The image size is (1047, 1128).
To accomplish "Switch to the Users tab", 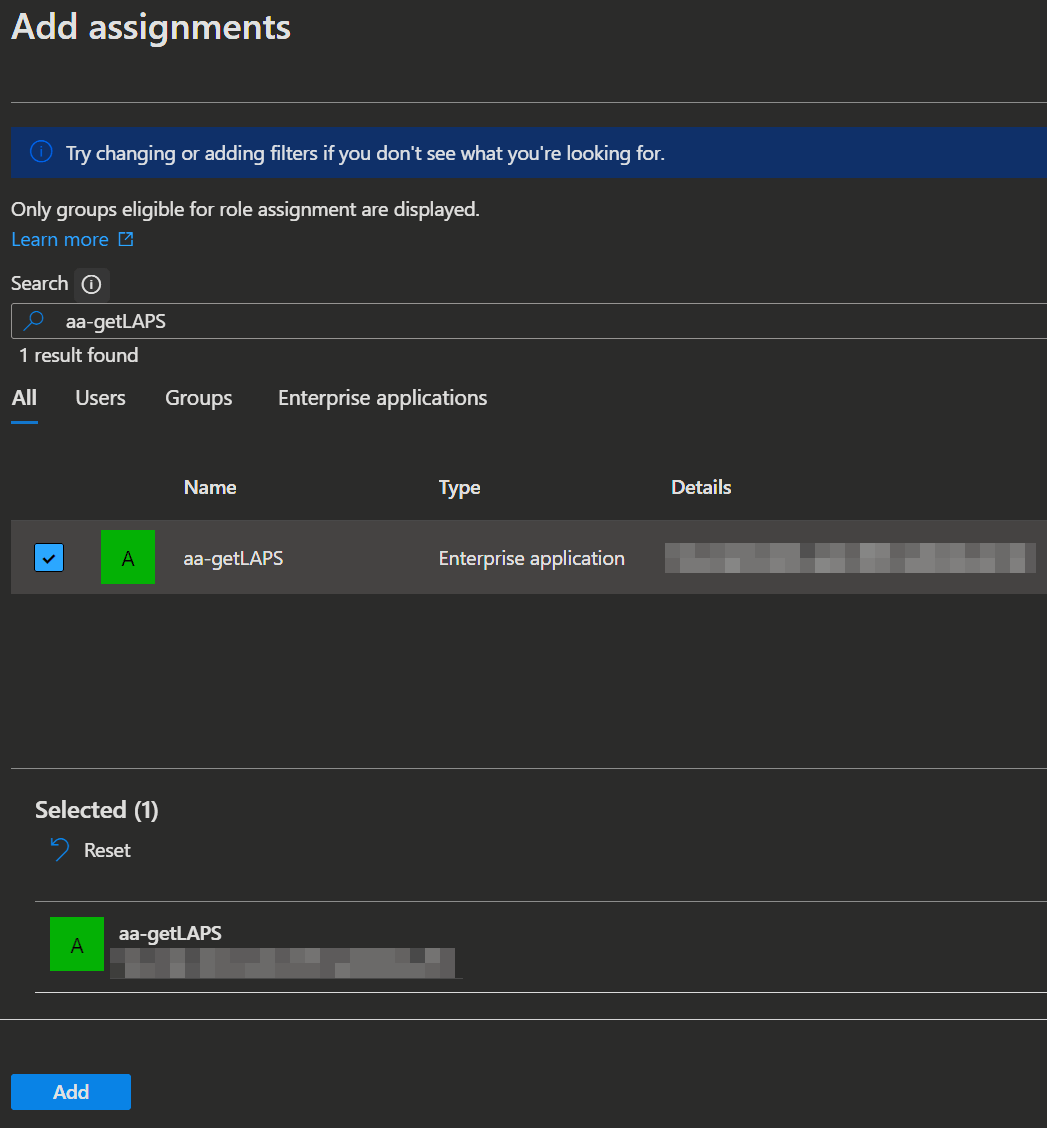I will click(100, 398).
